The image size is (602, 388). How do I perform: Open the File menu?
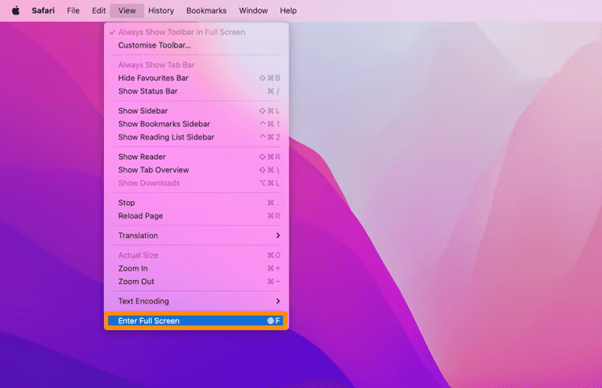73,11
